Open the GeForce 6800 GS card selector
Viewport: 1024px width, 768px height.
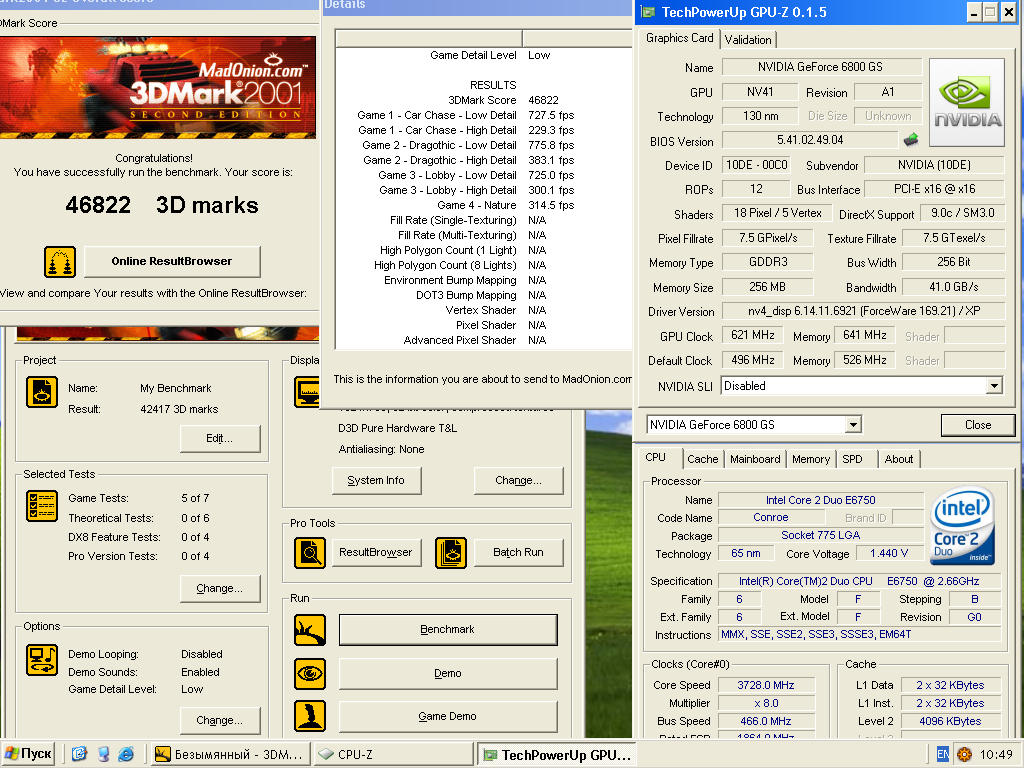coord(853,425)
